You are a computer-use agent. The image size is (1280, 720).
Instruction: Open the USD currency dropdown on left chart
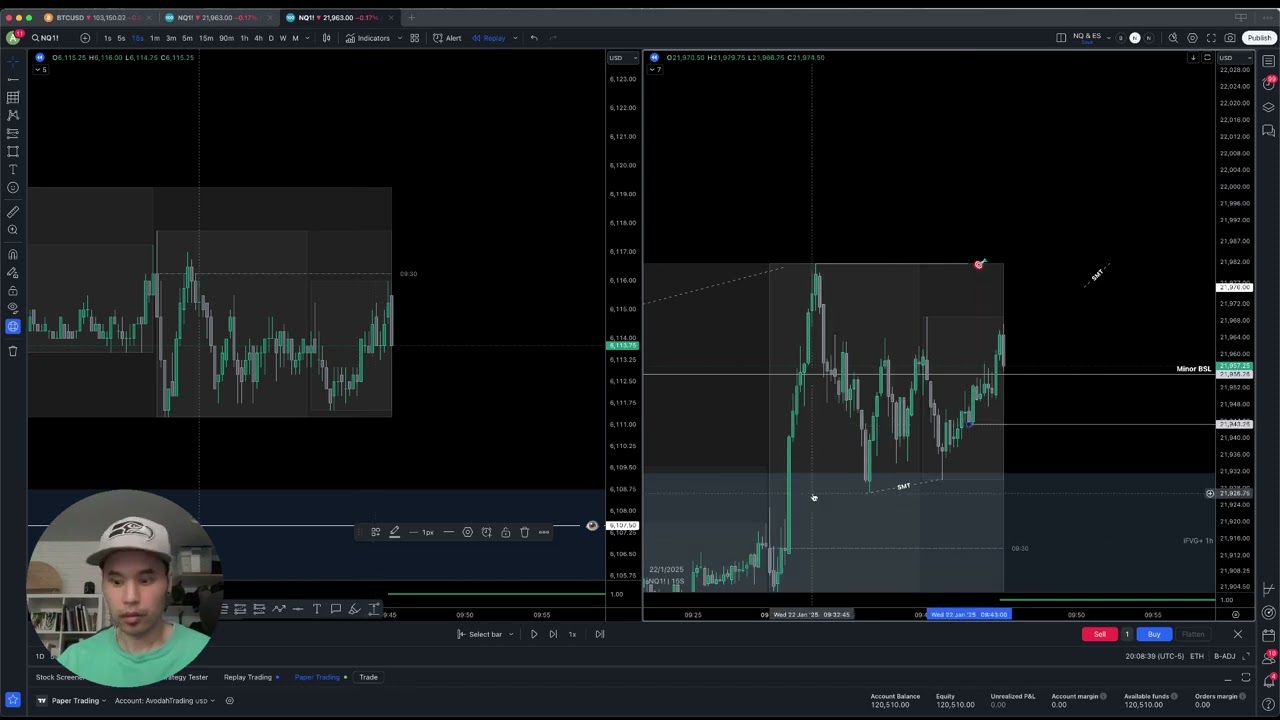[x=621, y=58]
